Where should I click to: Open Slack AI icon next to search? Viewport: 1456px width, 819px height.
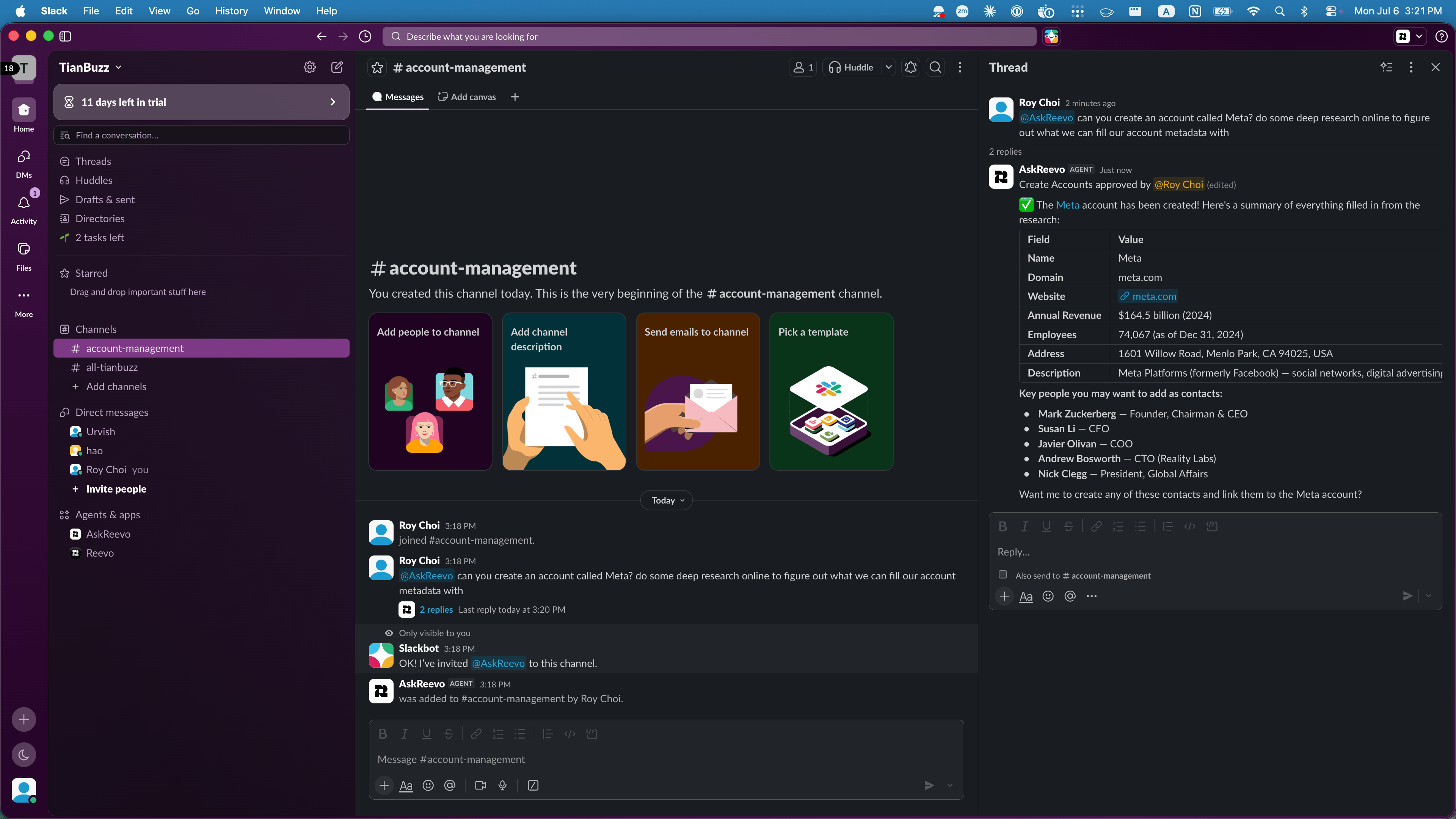[x=1051, y=36]
